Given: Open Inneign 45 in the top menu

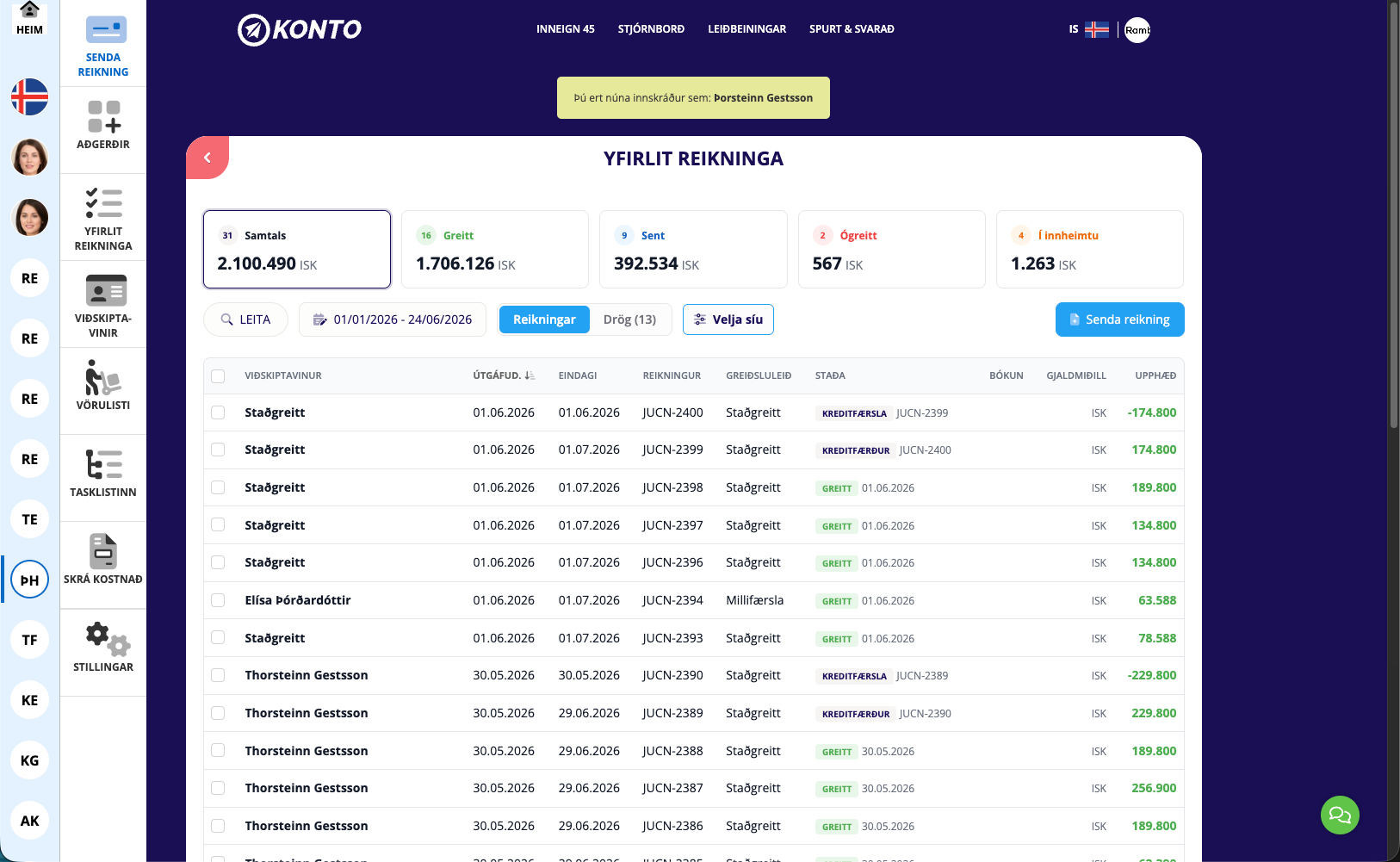Looking at the screenshot, I should click(566, 29).
